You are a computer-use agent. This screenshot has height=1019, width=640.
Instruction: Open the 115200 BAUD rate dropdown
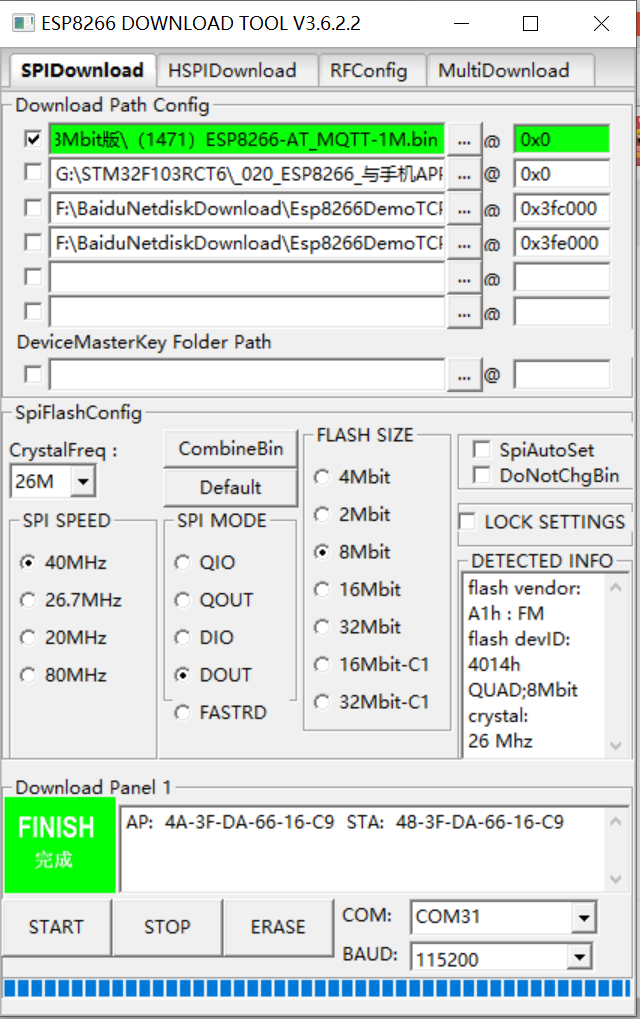(579, 957)
